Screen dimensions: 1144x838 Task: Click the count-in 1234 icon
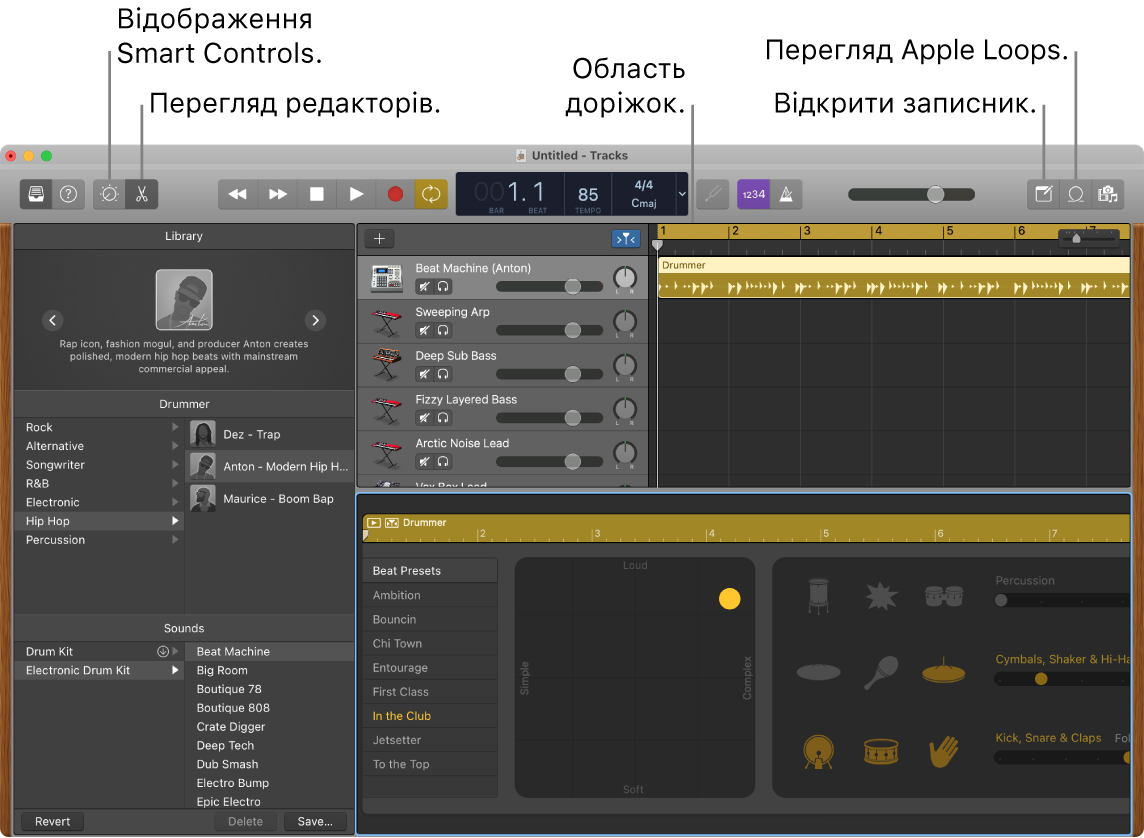[753, 194]
